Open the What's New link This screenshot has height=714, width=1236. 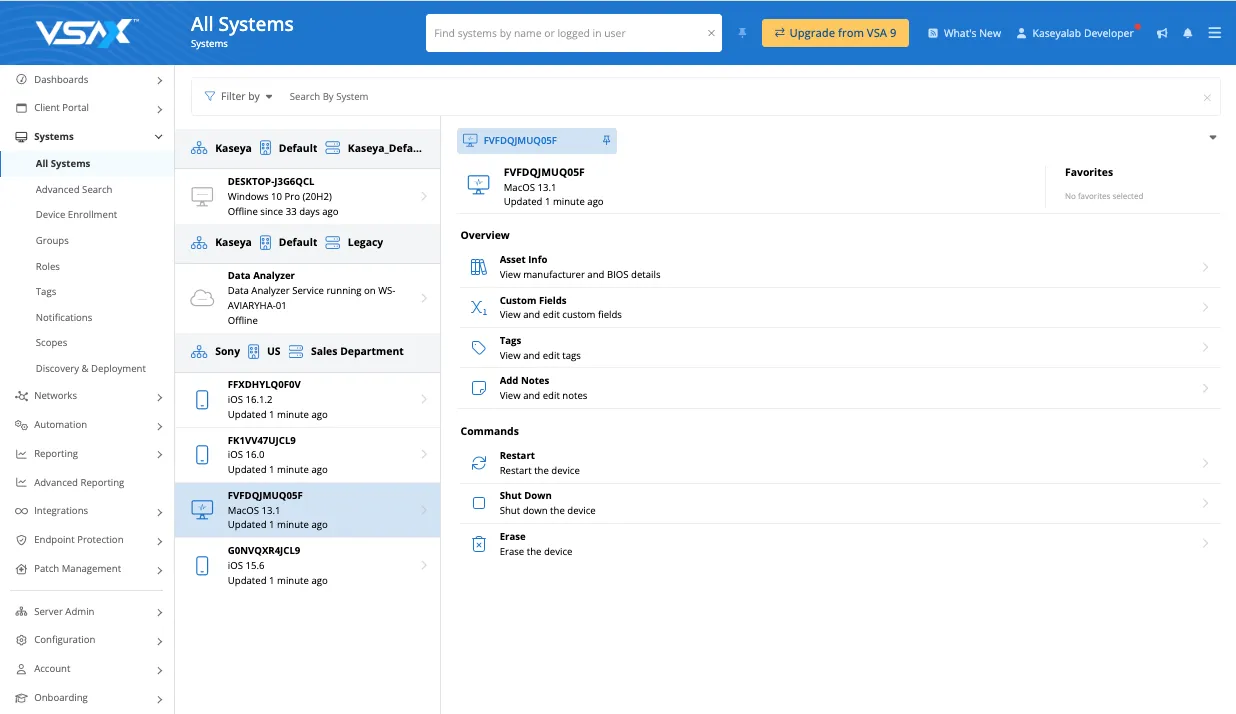click(964, 33)
